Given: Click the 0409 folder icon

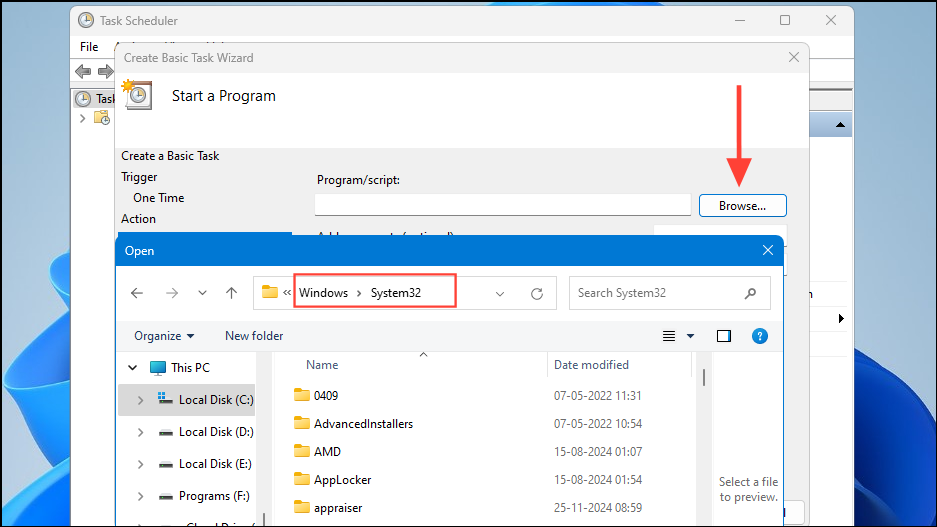Looking at the screenshot, I should point(302,395).
